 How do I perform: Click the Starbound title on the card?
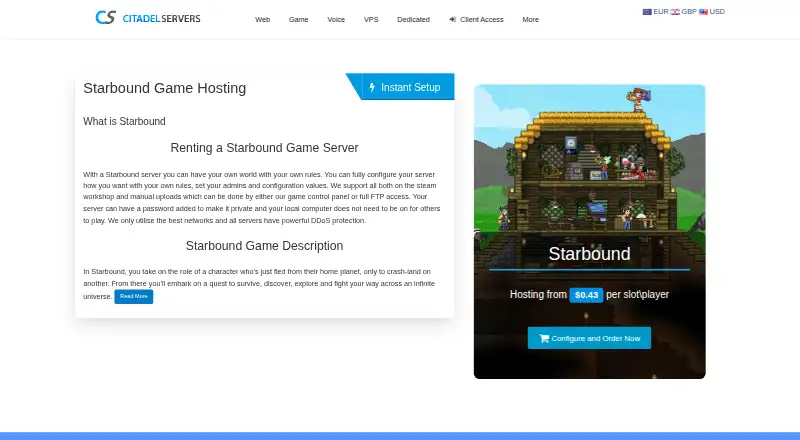coord(589,254)
